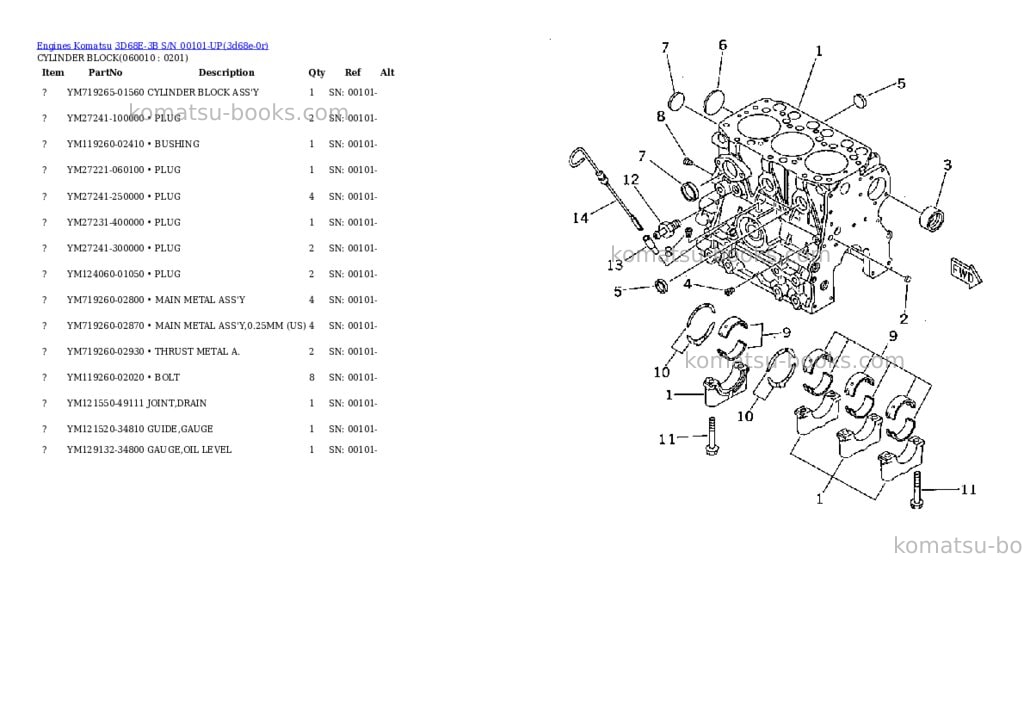Viewport: 1024px width, 725px height.
Task: Select part number YM121520-34810
Action: click(x=105, y=429)
